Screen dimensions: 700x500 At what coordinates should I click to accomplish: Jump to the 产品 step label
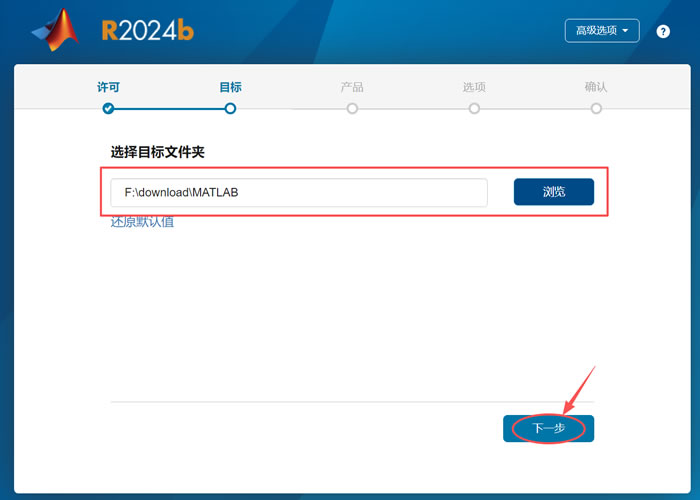pyautogui.click(x=352, y=87)
